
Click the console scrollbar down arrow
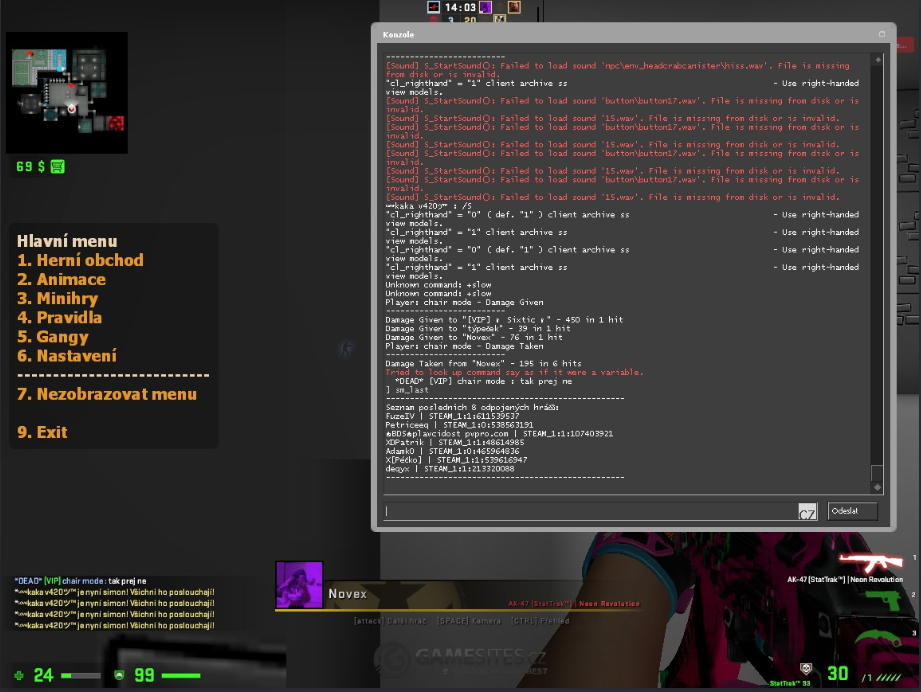coord(877,487)
